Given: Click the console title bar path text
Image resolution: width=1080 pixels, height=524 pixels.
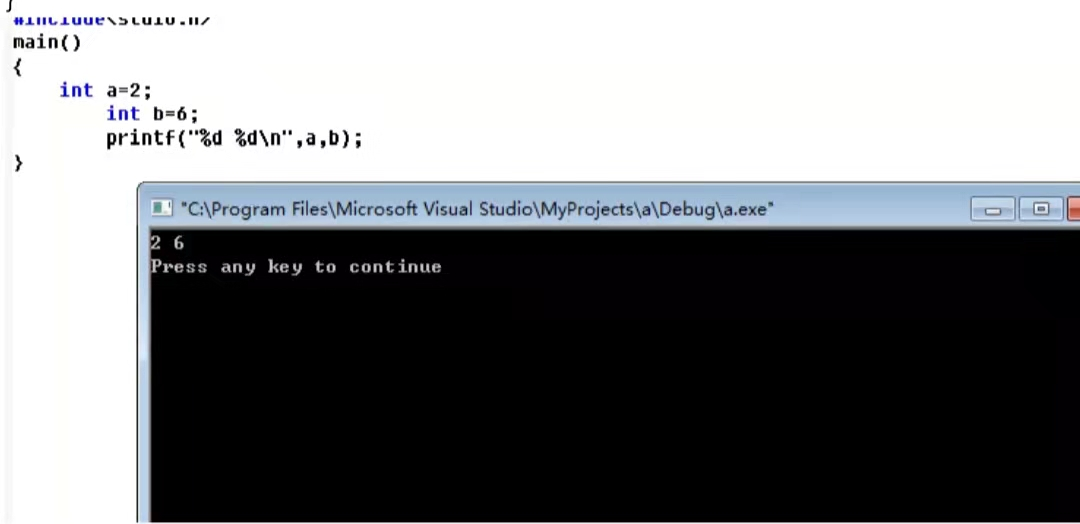Looking at the screenshot, I should [477, 209].
